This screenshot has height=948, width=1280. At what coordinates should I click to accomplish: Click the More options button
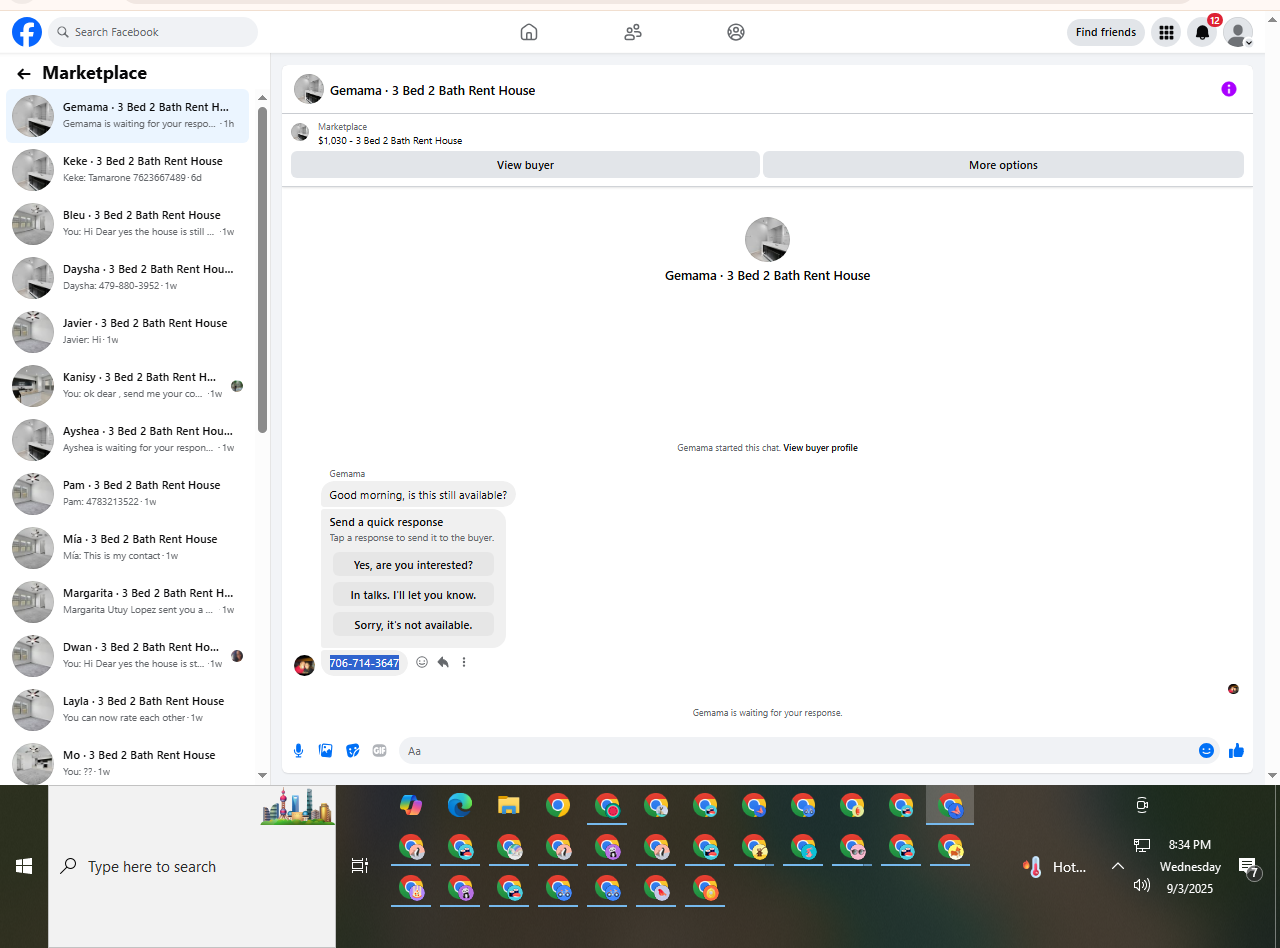click(x=1003, y=165)
